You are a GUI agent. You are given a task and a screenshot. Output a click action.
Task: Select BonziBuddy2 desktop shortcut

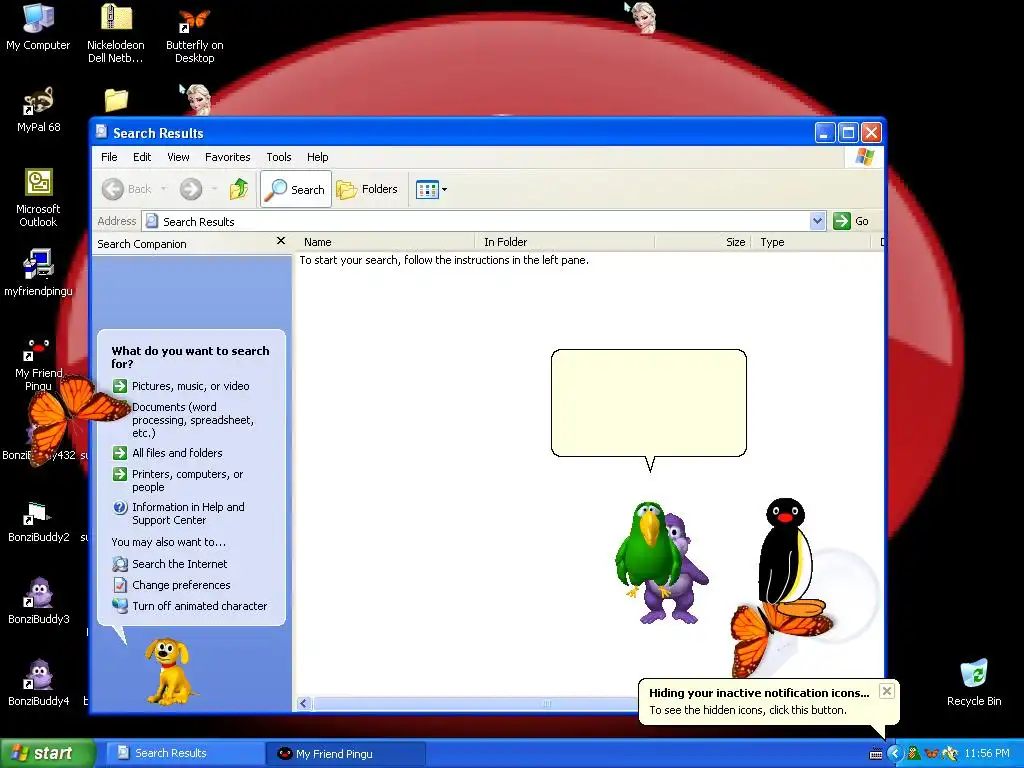(38, 521)
